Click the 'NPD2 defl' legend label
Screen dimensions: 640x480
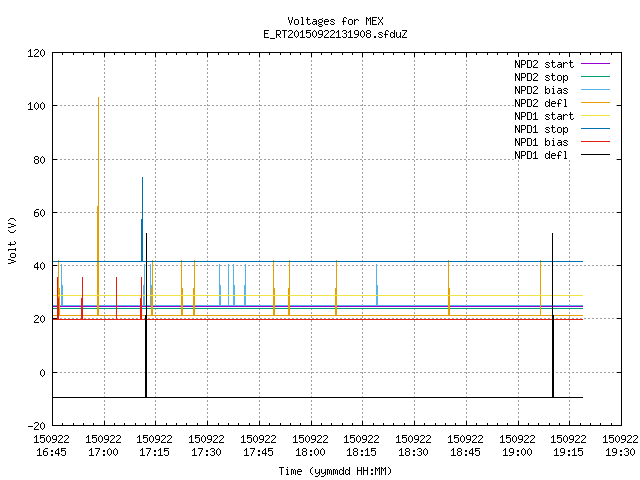tap(541, 103)
